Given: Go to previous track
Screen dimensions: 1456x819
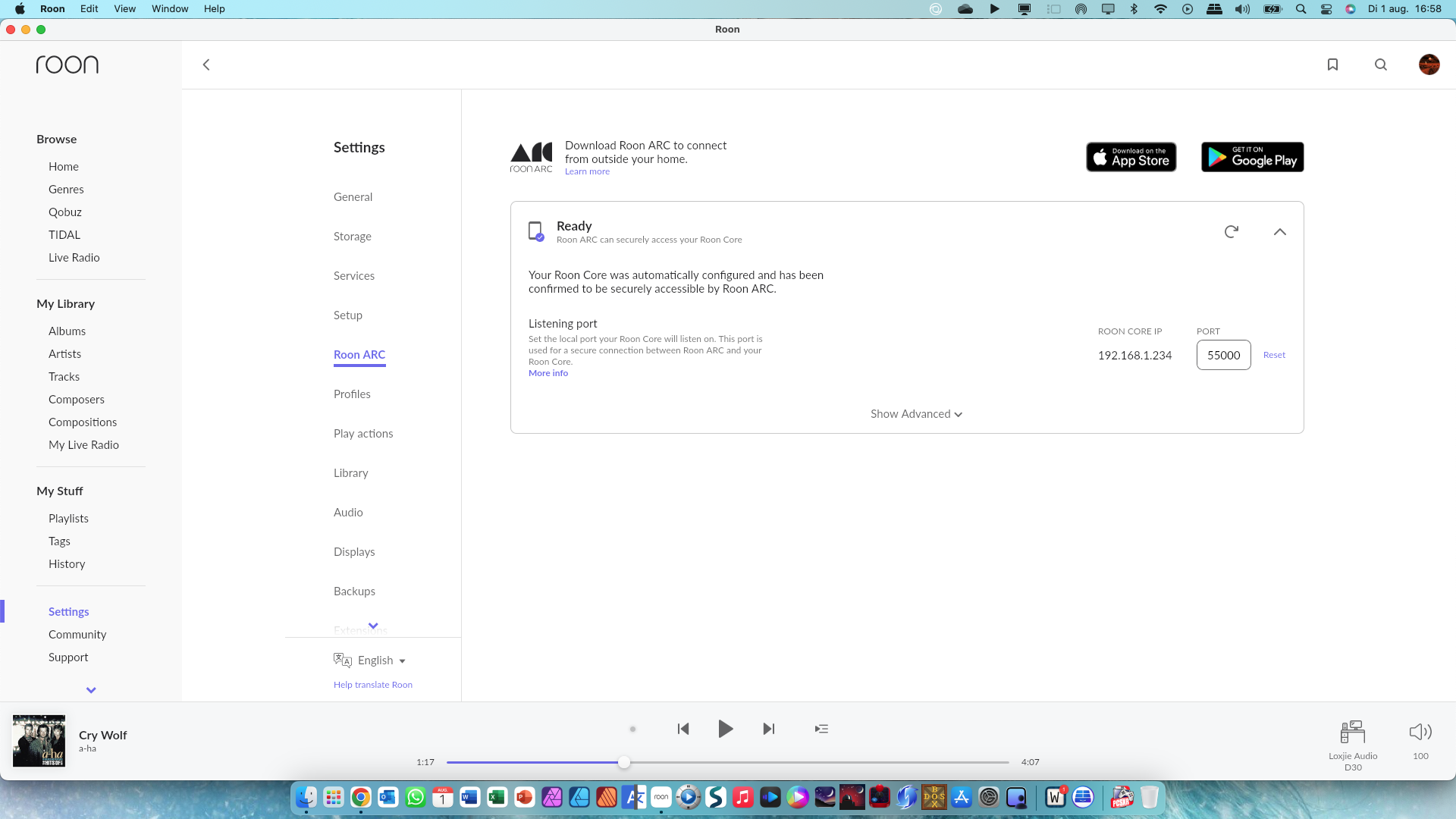Looking at the screenshot, I should 683,729.
